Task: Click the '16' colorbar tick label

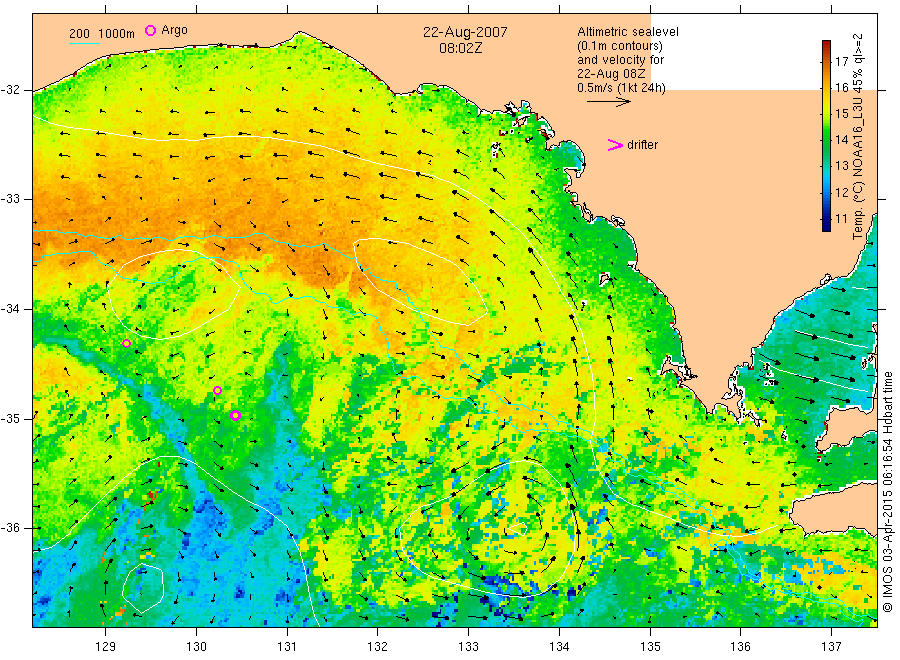Action: point(842,88)
